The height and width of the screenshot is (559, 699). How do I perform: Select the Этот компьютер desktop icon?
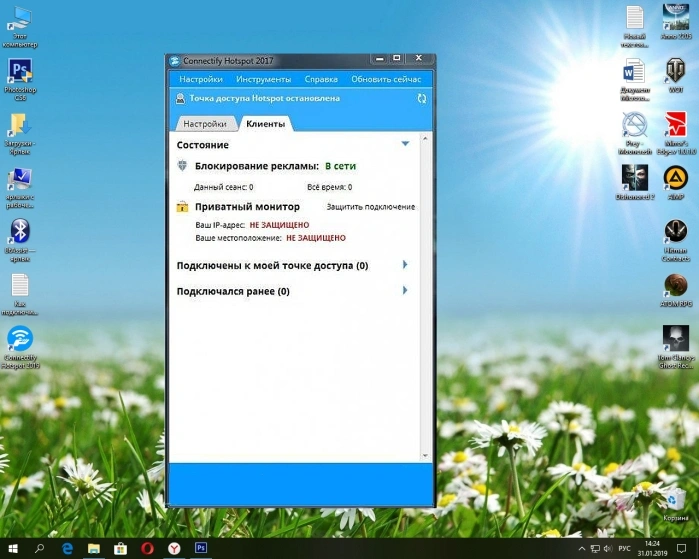[x=20, y=27]
